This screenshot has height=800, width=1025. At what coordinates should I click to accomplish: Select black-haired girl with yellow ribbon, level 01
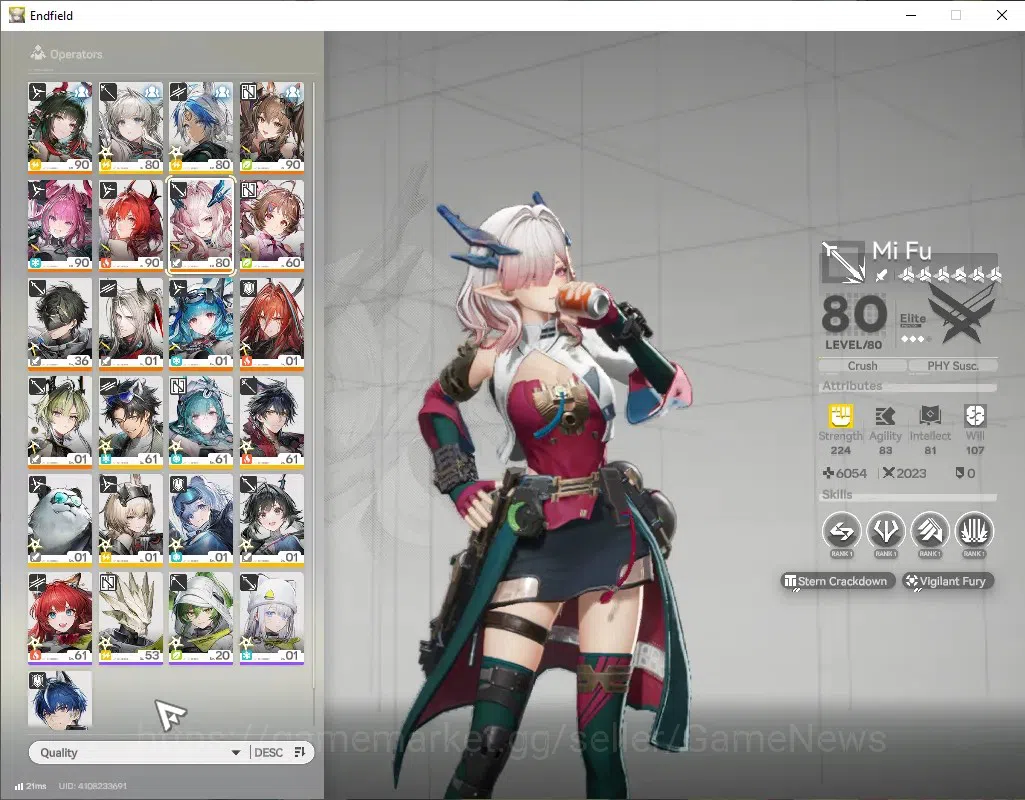(272, 520)
